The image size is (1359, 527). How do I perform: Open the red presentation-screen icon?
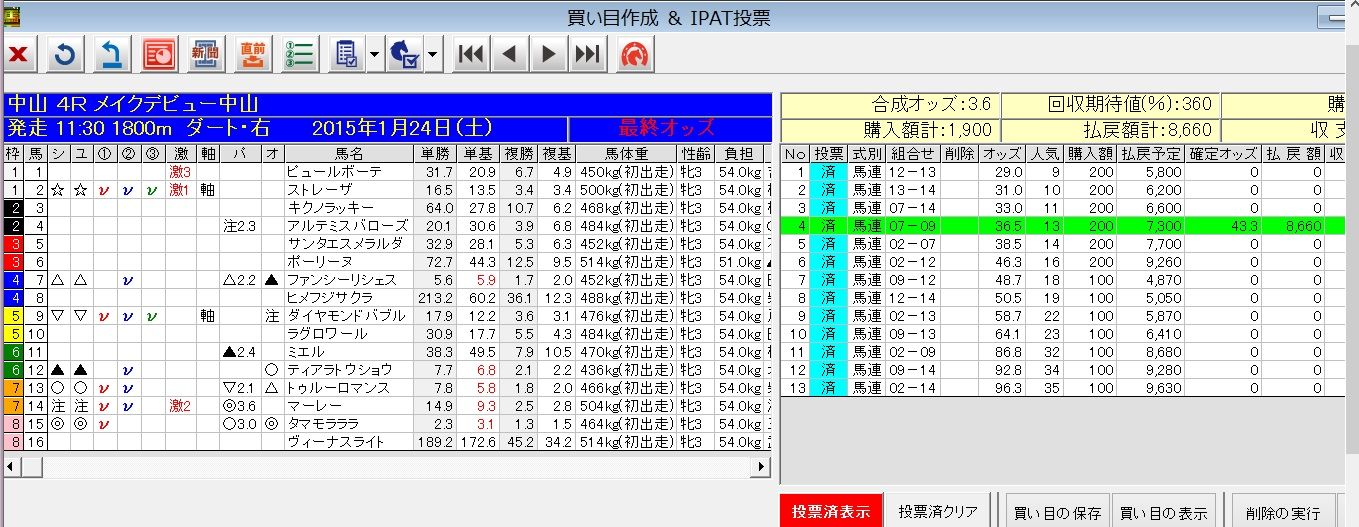pyautogui.click(x=159, y=54)
